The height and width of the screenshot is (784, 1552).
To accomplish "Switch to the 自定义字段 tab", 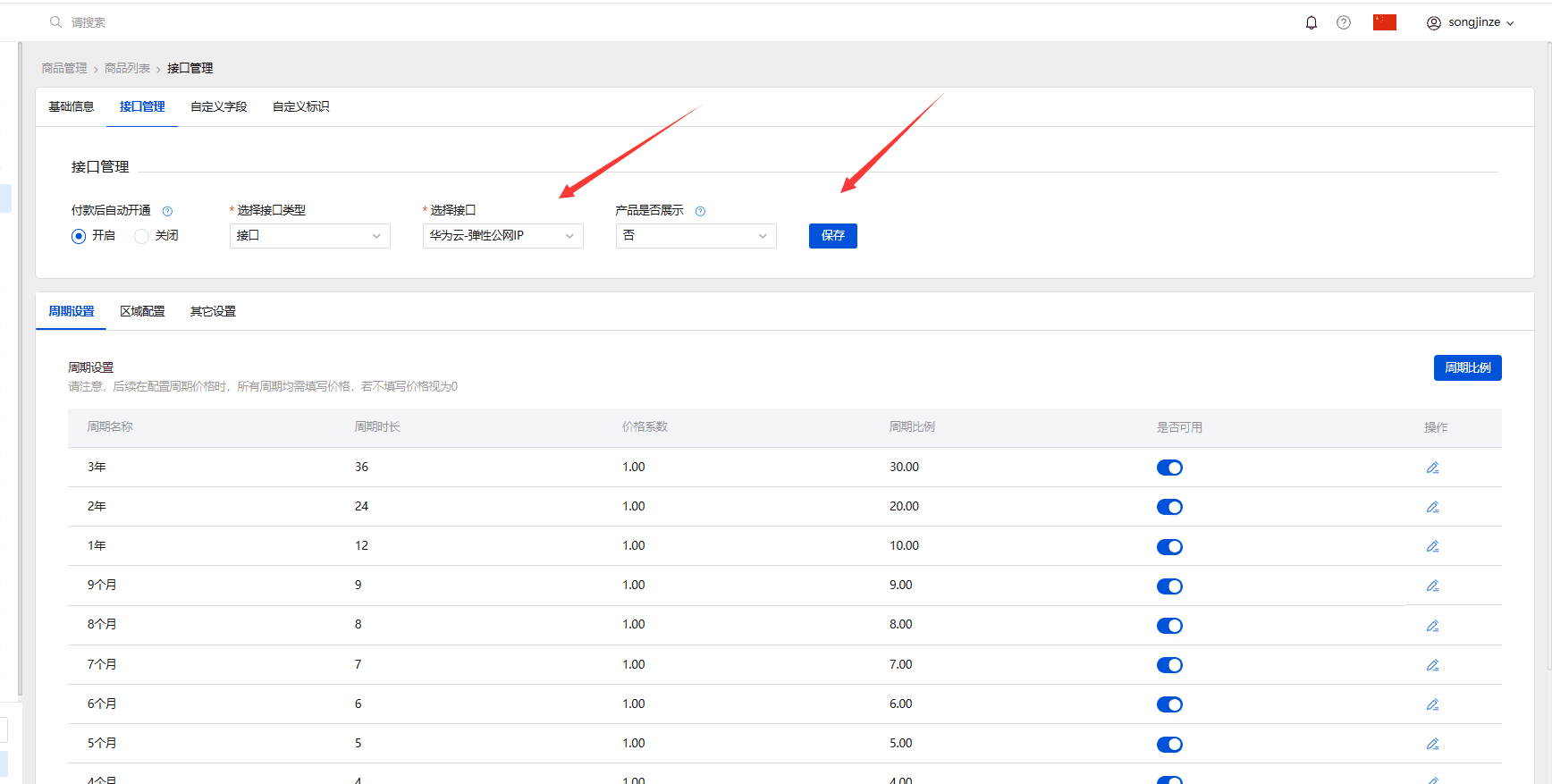I will pyautogui.click(x=219, y=106).
